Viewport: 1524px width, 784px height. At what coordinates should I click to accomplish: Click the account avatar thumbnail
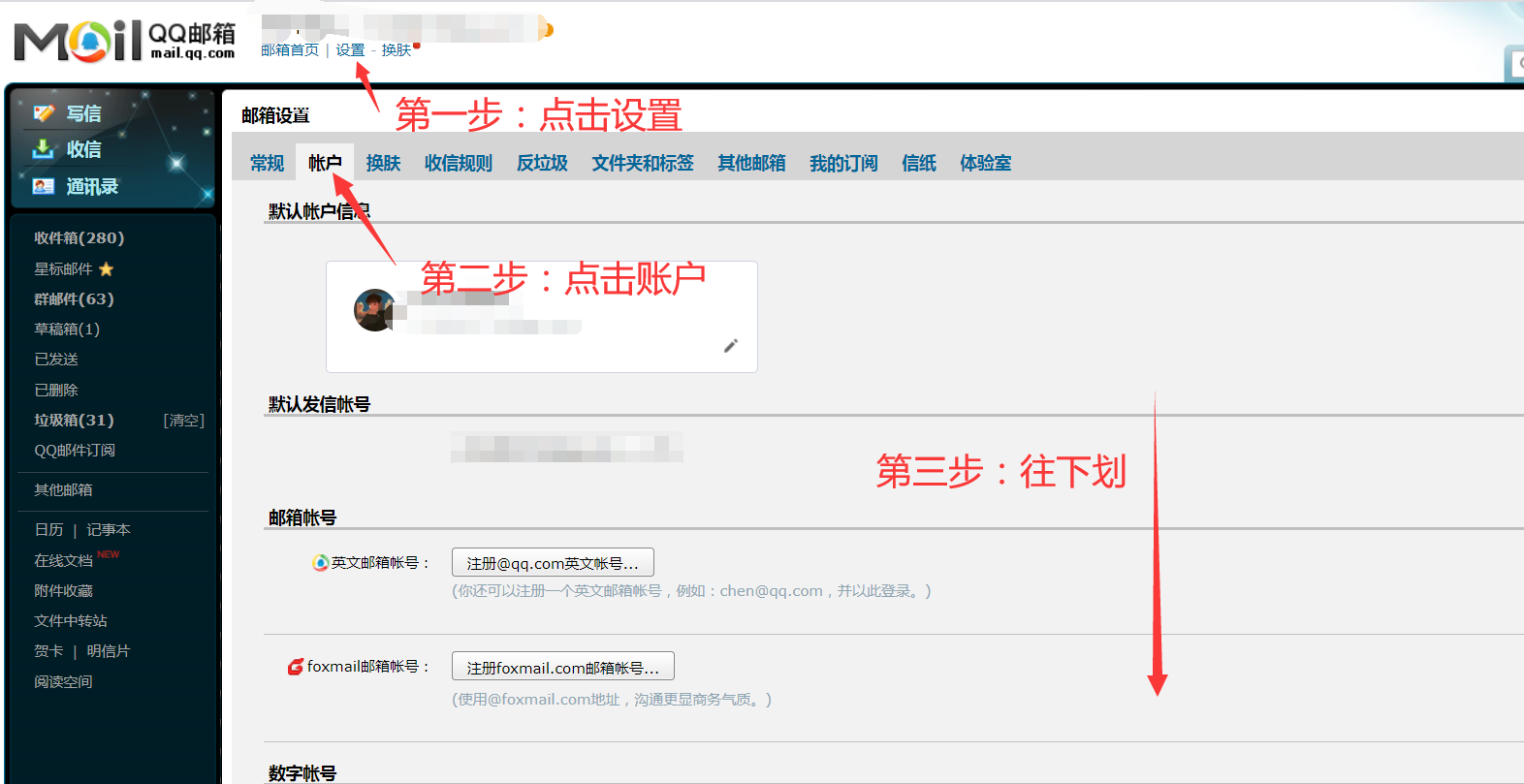click(374, 310)
